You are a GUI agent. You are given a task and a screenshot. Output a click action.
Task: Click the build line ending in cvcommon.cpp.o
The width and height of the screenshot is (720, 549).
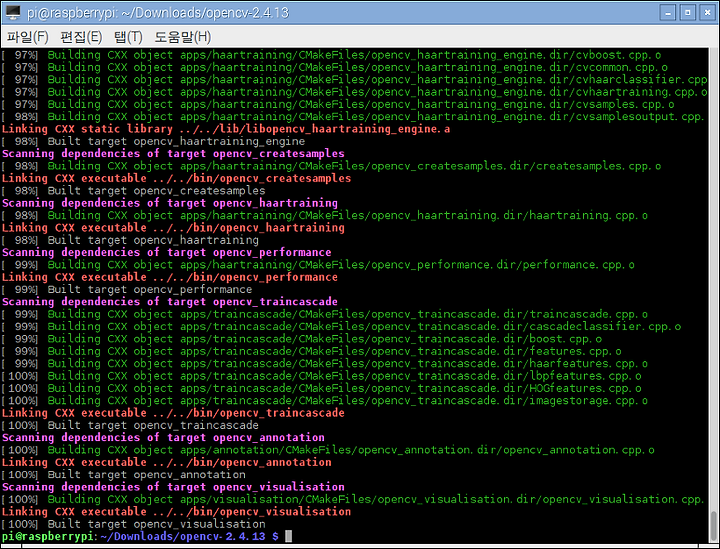click(x=335, y=67)
